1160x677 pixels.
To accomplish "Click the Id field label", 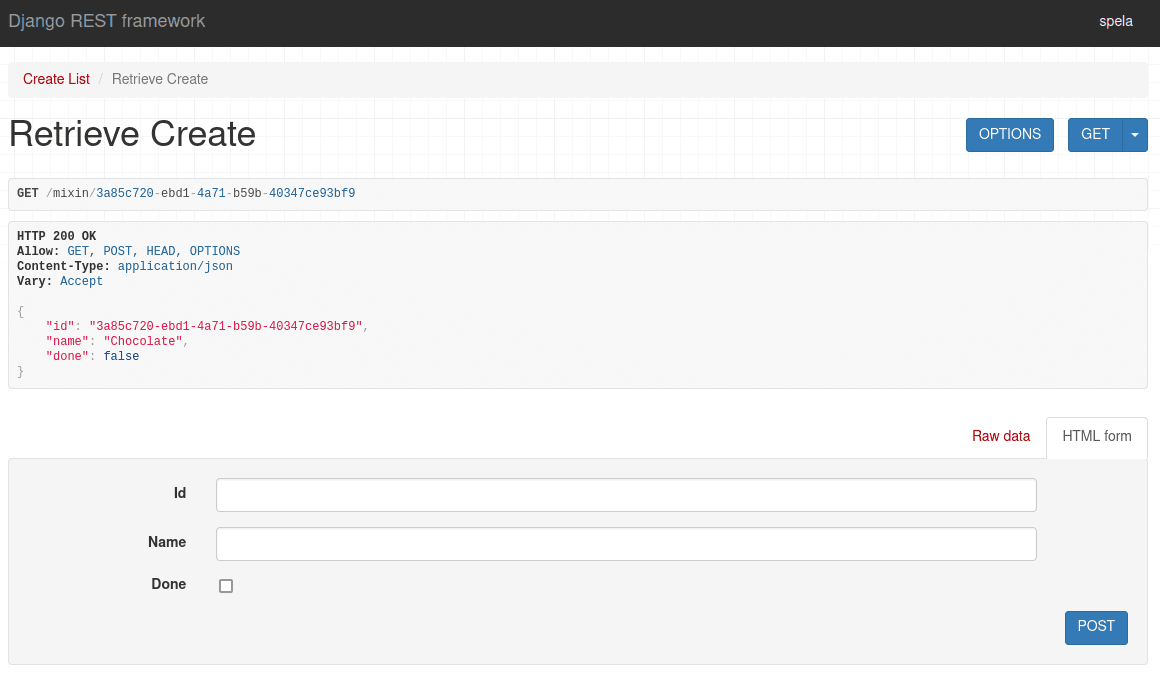I will [x=180, y=494].
